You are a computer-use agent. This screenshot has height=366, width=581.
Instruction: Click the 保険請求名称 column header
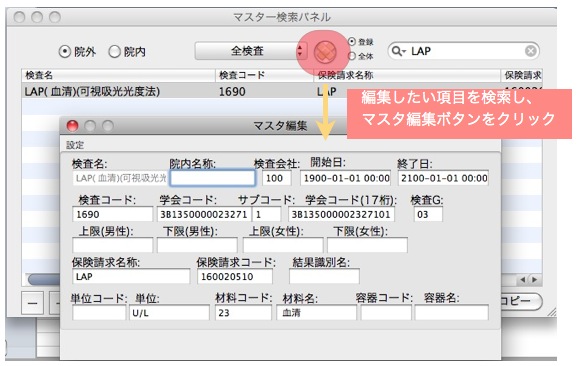pos(407,75)
